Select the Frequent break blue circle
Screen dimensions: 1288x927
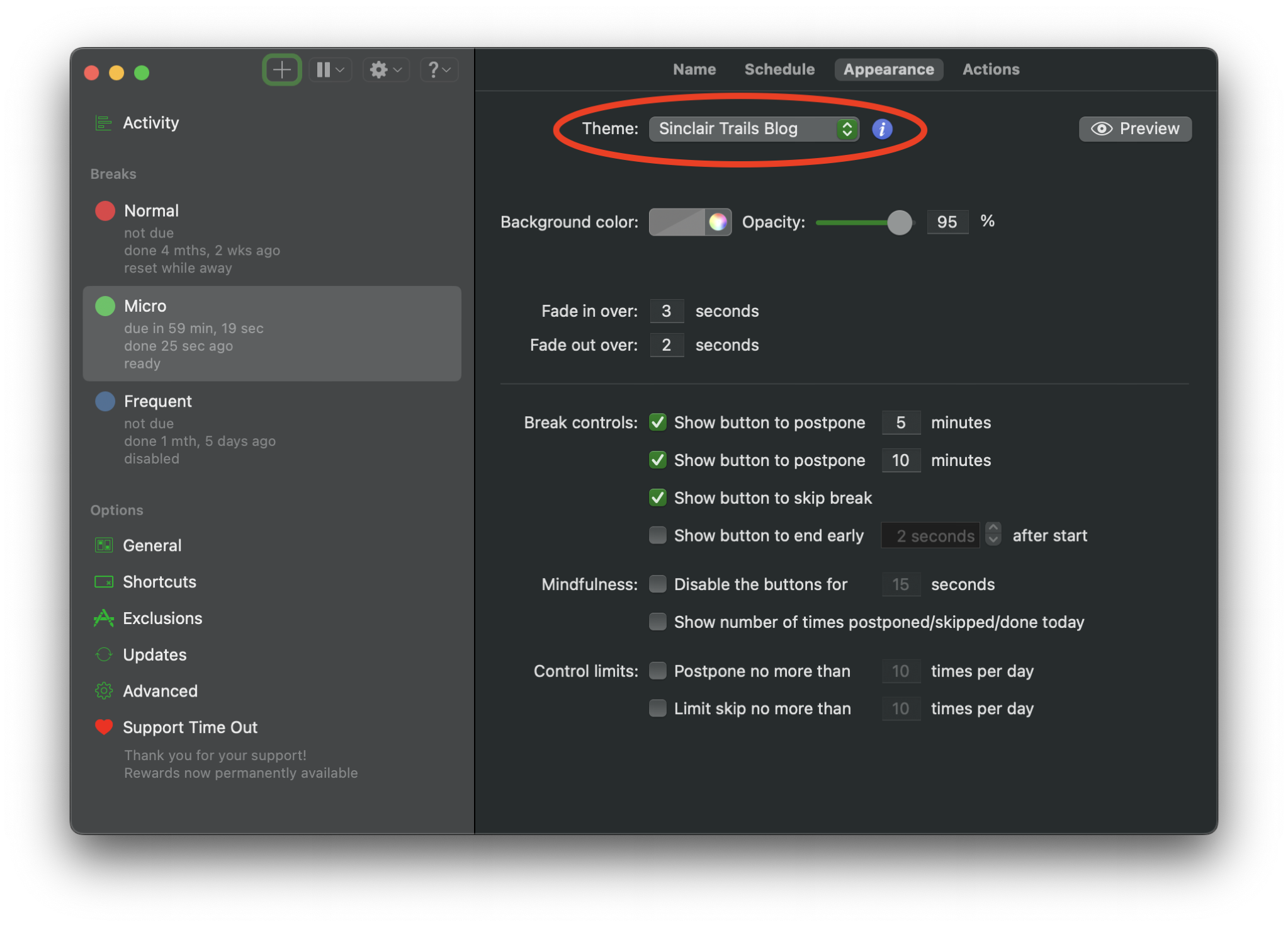tap(105, 401)
